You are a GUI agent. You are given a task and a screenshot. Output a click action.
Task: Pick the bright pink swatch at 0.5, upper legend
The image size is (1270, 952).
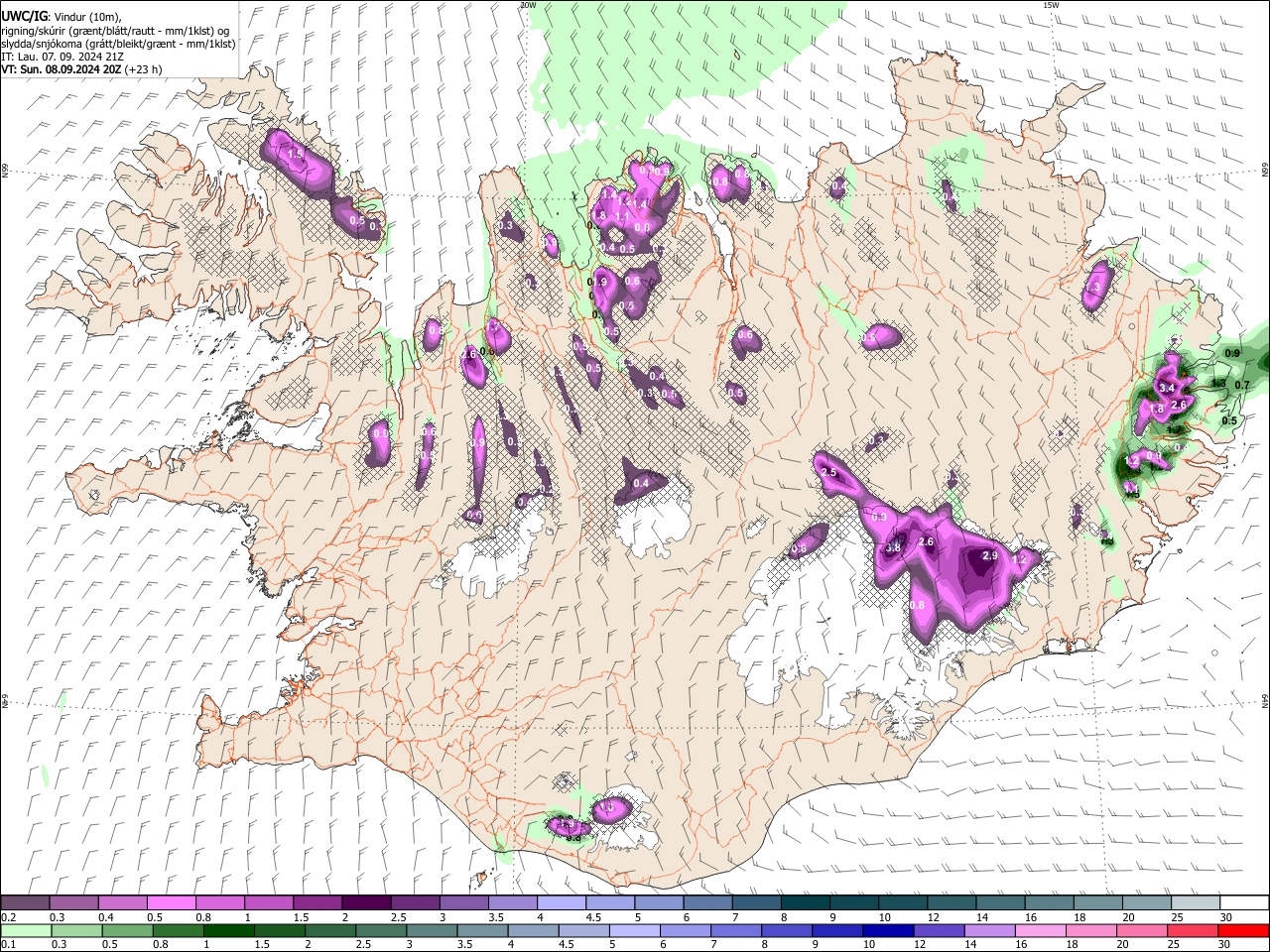[x=171, y=903]
